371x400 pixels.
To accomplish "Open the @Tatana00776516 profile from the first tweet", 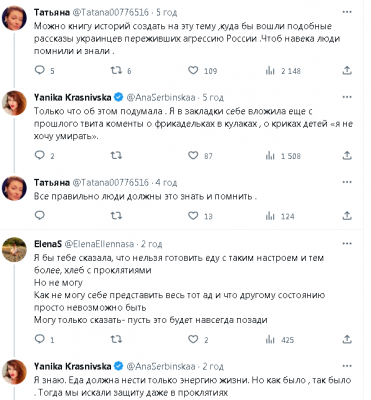I will 110,12.
